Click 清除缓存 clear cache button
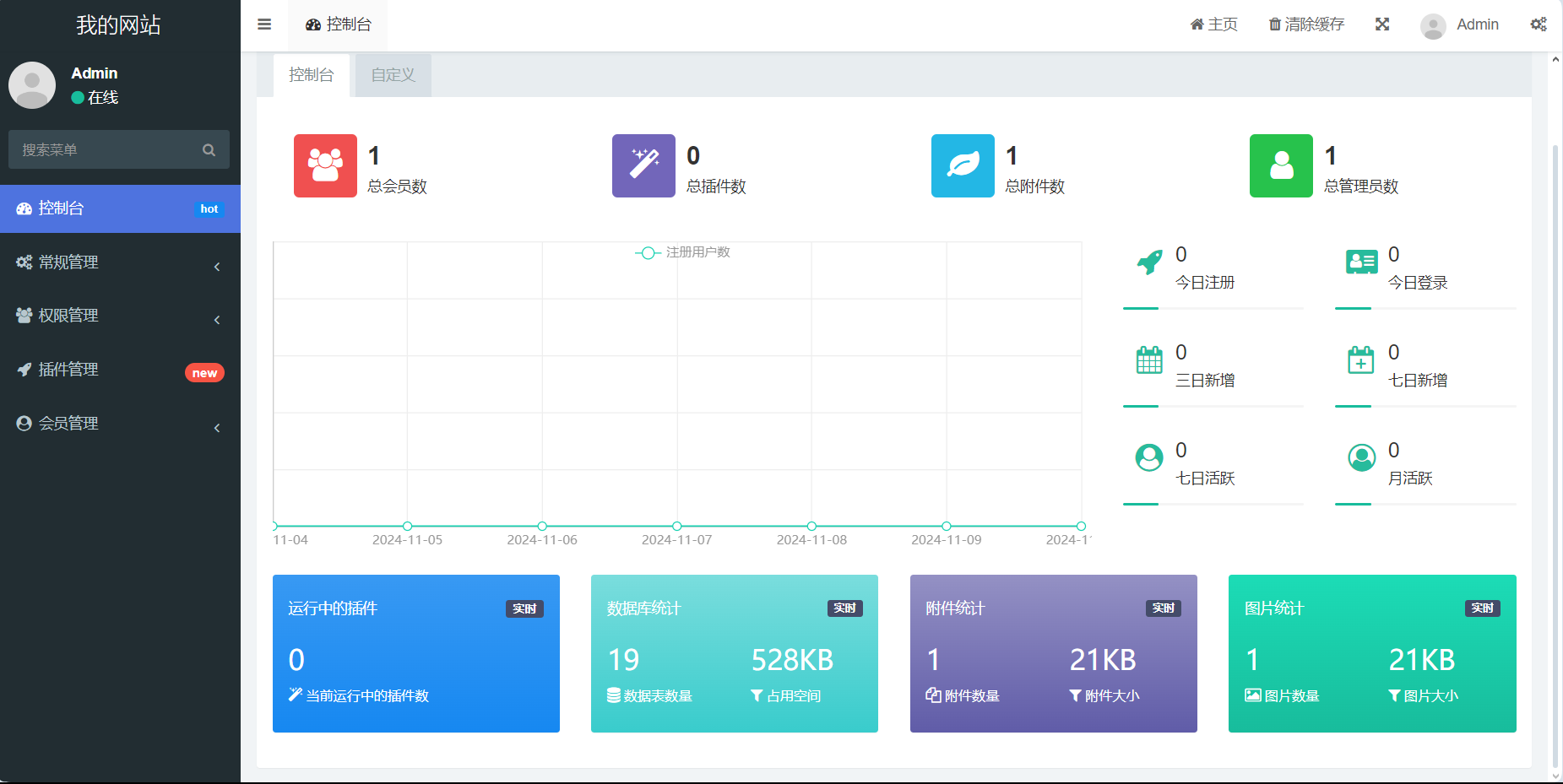Screen dimensions: 1563x784 coord(1306,24)
